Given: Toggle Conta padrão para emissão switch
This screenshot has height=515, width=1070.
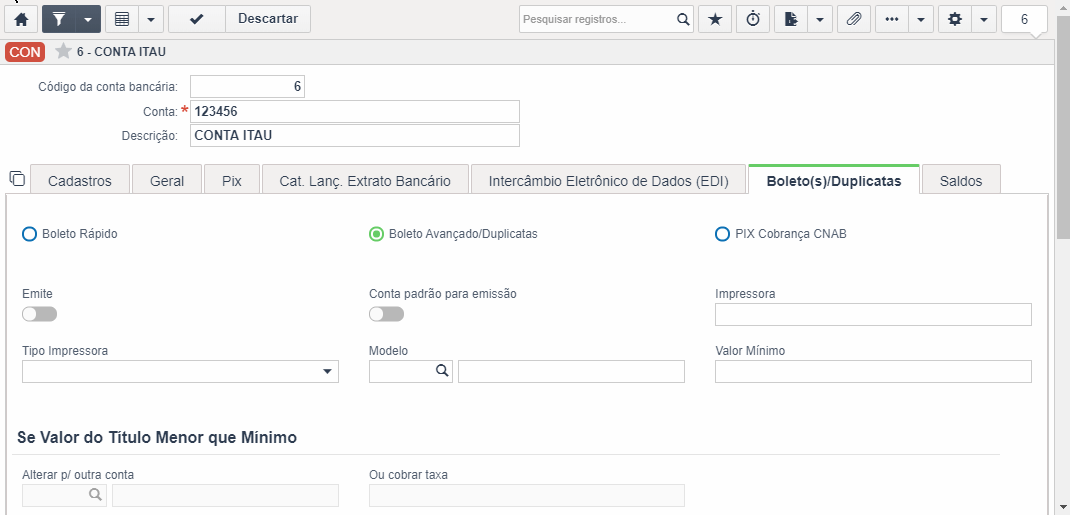Looking at the screenshot, I should 386,314.
